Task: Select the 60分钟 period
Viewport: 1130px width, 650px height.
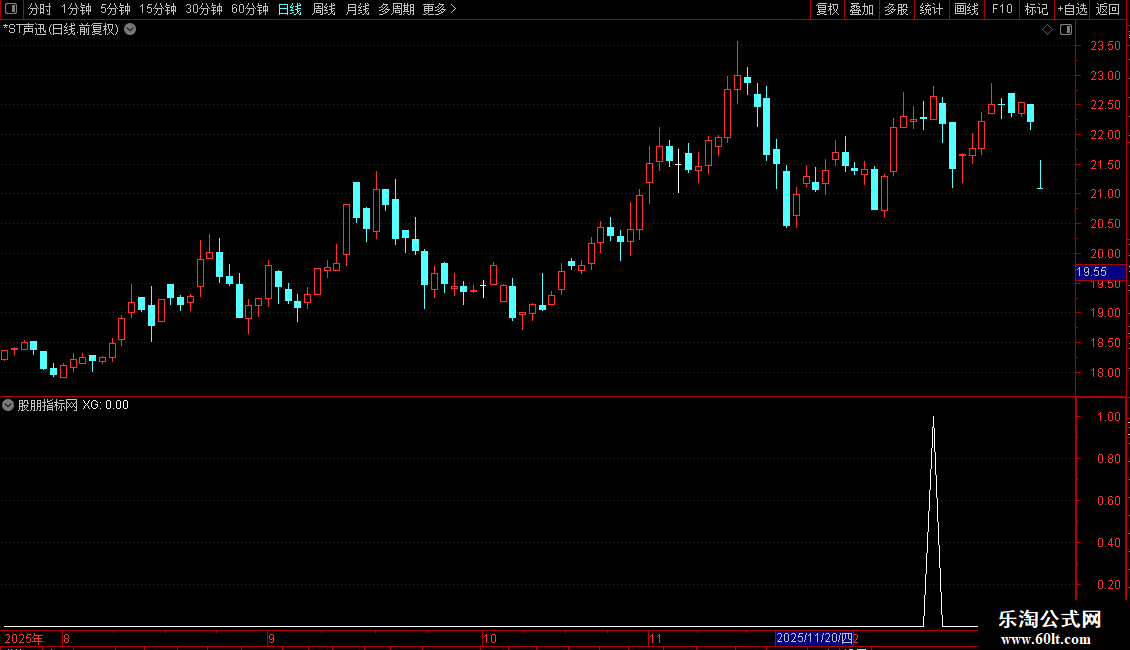Action: [250, 9]
